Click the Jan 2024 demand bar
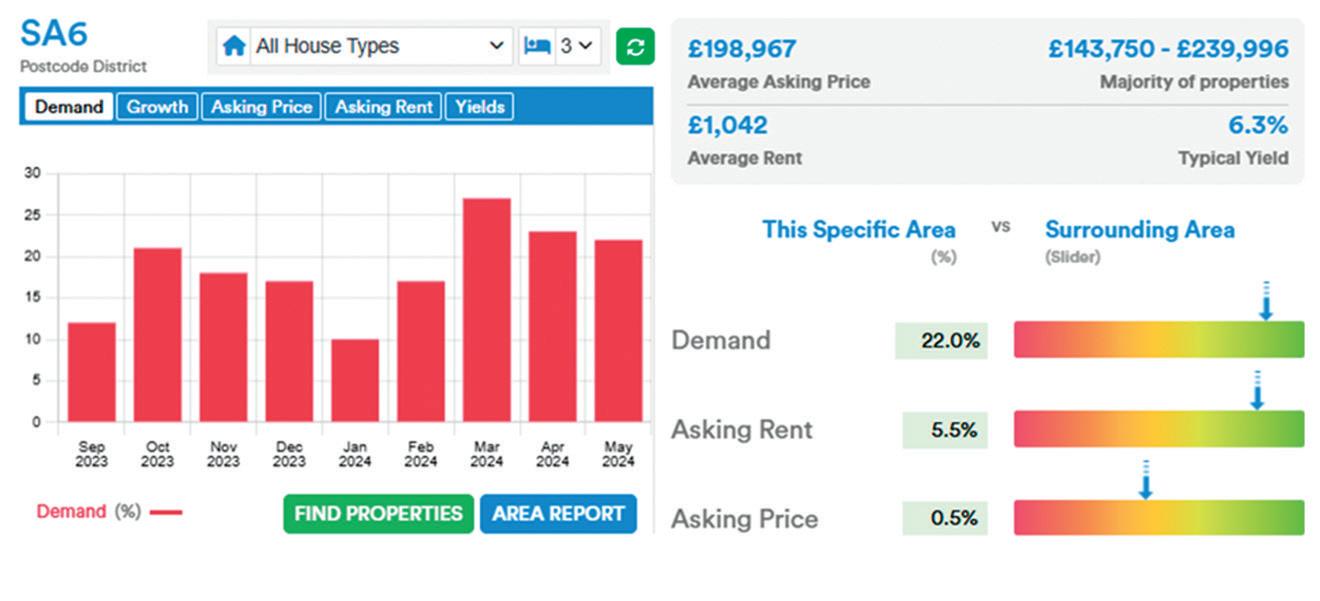 355,380
